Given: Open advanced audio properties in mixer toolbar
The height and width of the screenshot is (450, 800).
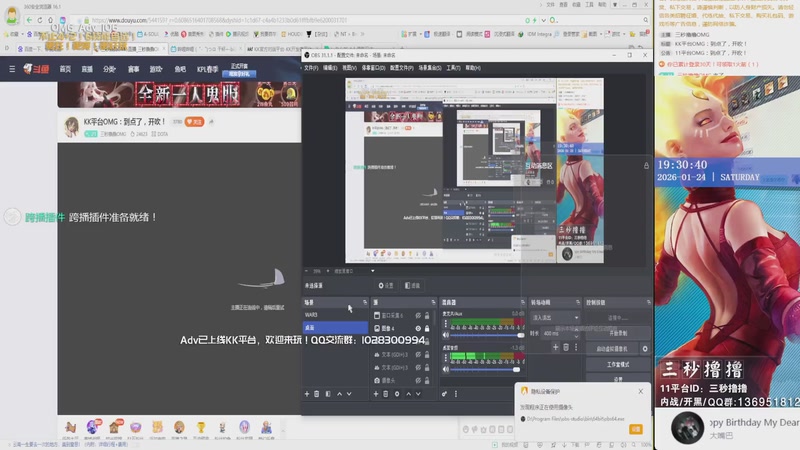Looking at the screenshot, I should [x=444, y=394].
